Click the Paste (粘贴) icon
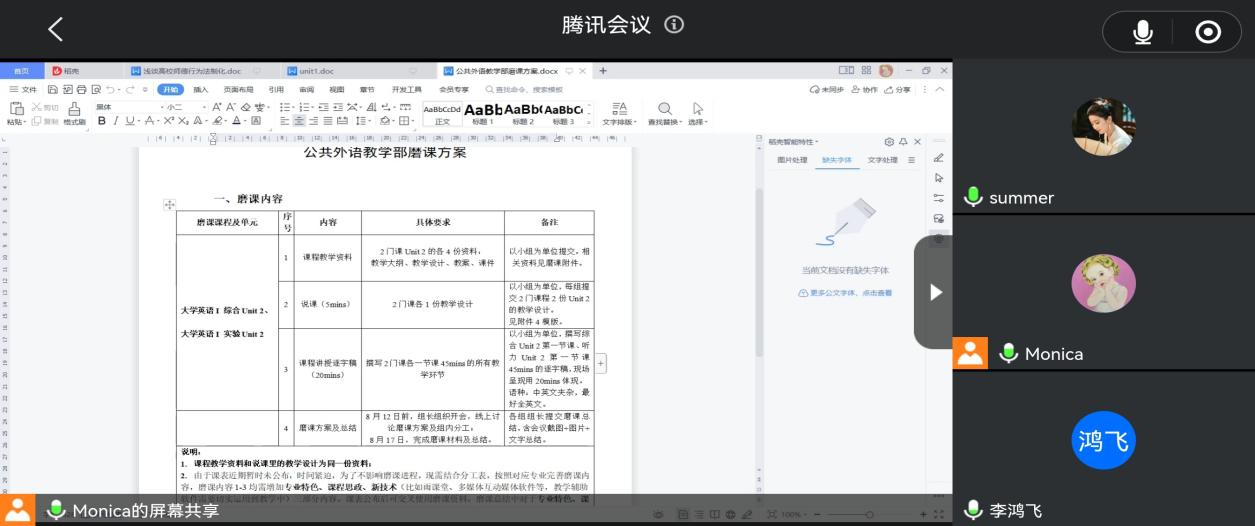This screenshot has width=1255, height=526. [x=15, y=112]
